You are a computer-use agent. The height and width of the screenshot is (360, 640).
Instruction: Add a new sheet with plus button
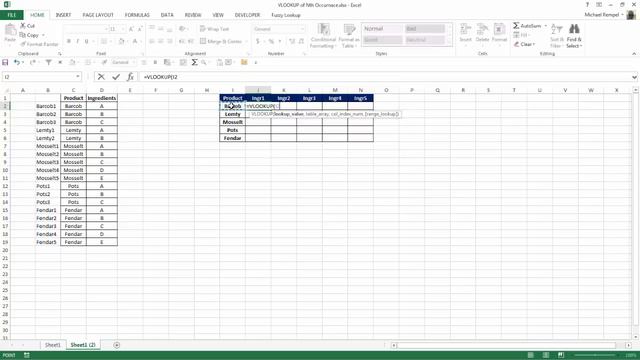(x=116, y=345)
